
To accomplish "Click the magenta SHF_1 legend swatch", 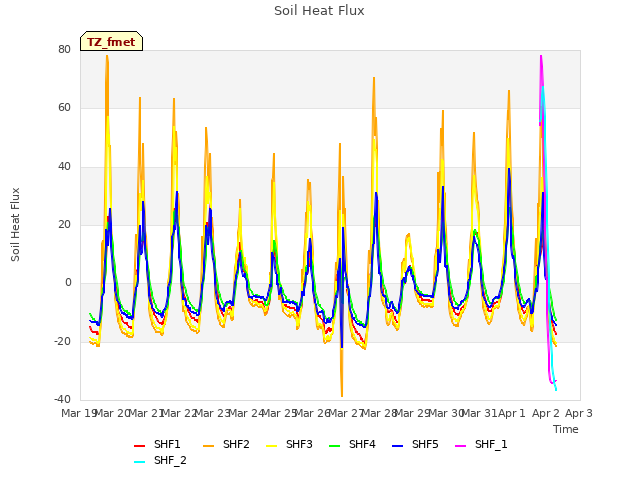I will coord(460,446).
